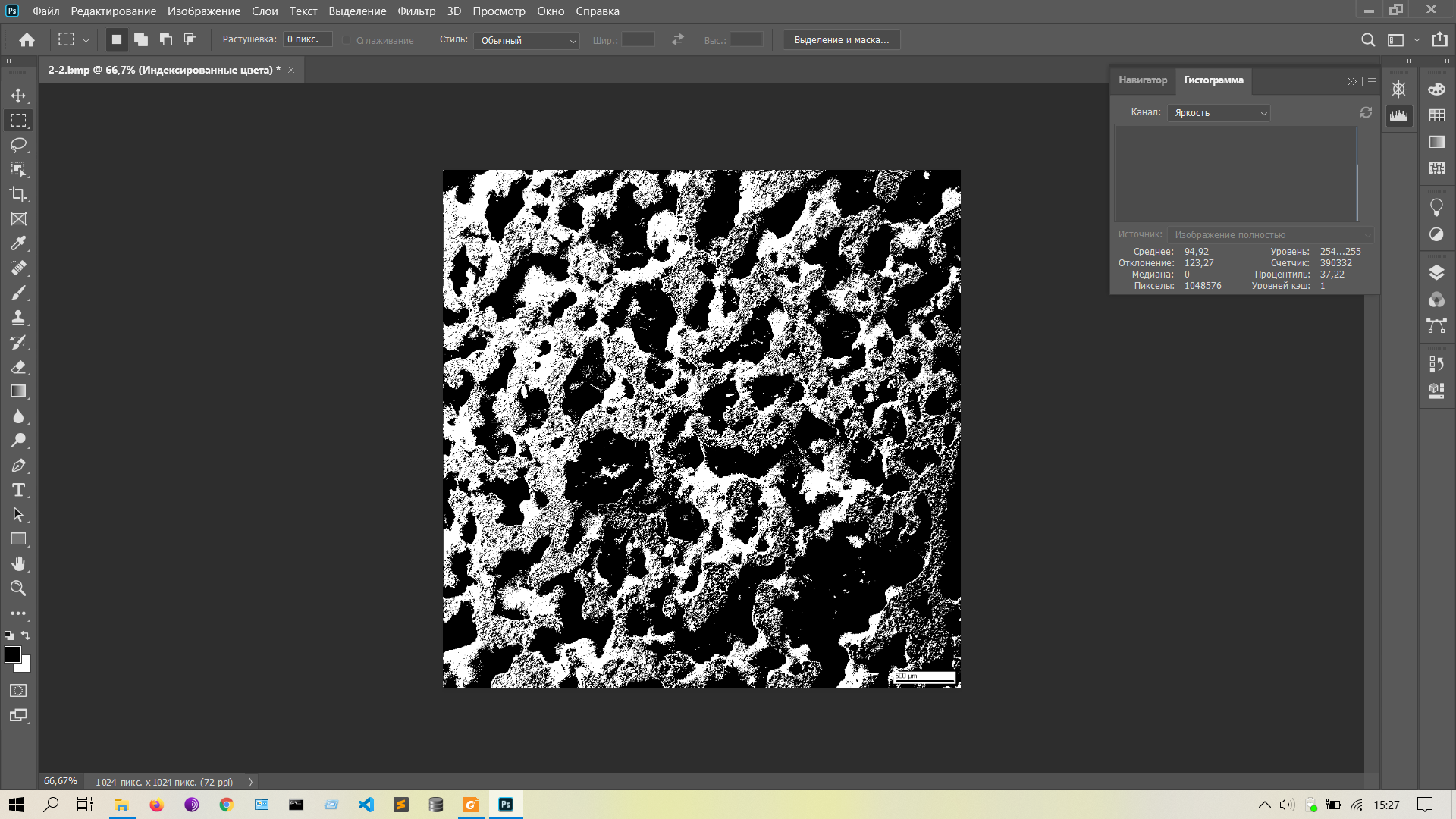Screen dimensions: 1456x819
Task: Toggle Quick Mask mode
Action: [x=18, y=691]
